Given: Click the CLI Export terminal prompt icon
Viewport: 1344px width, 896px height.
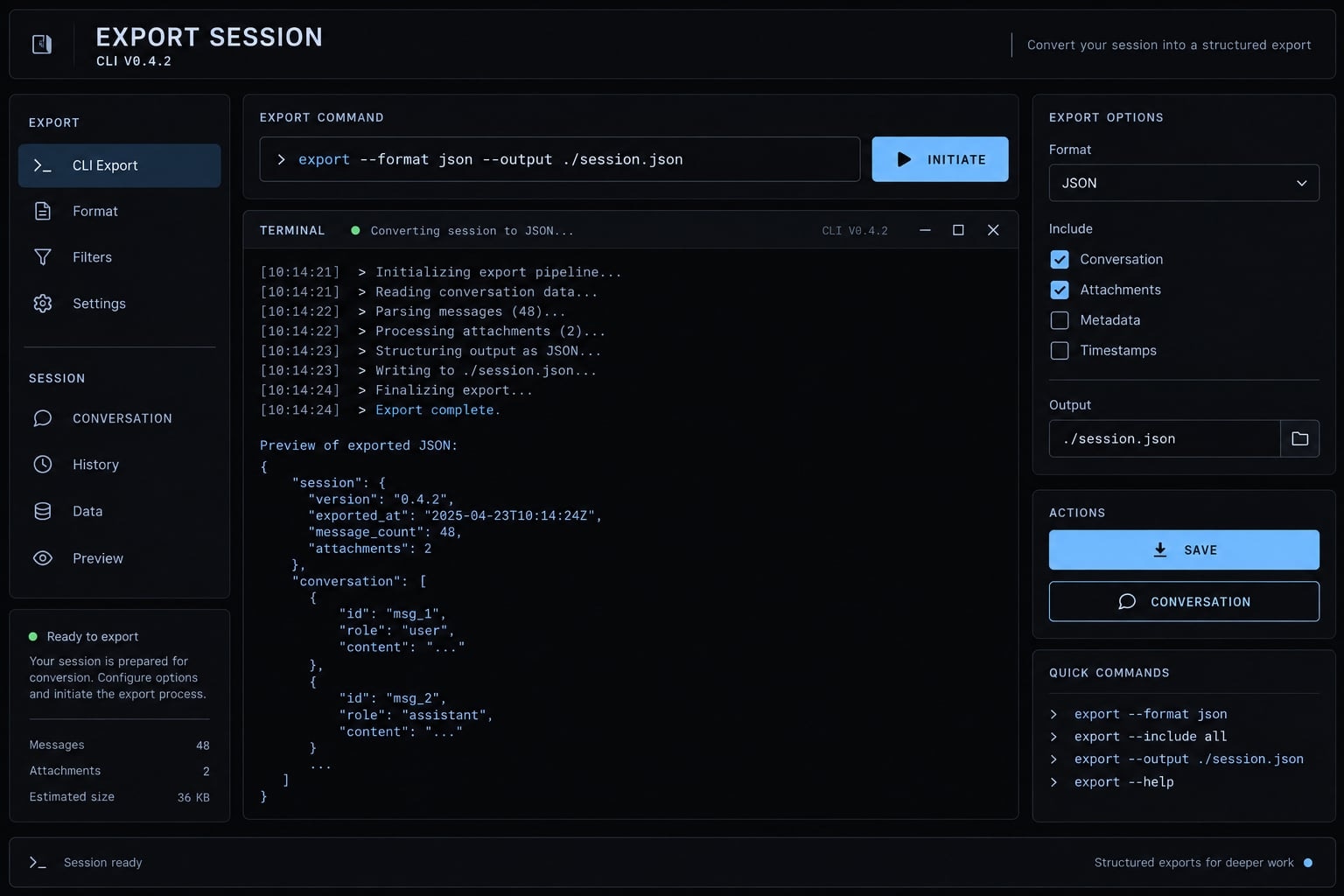Looking at the screenshot, I should click(42, 165).
